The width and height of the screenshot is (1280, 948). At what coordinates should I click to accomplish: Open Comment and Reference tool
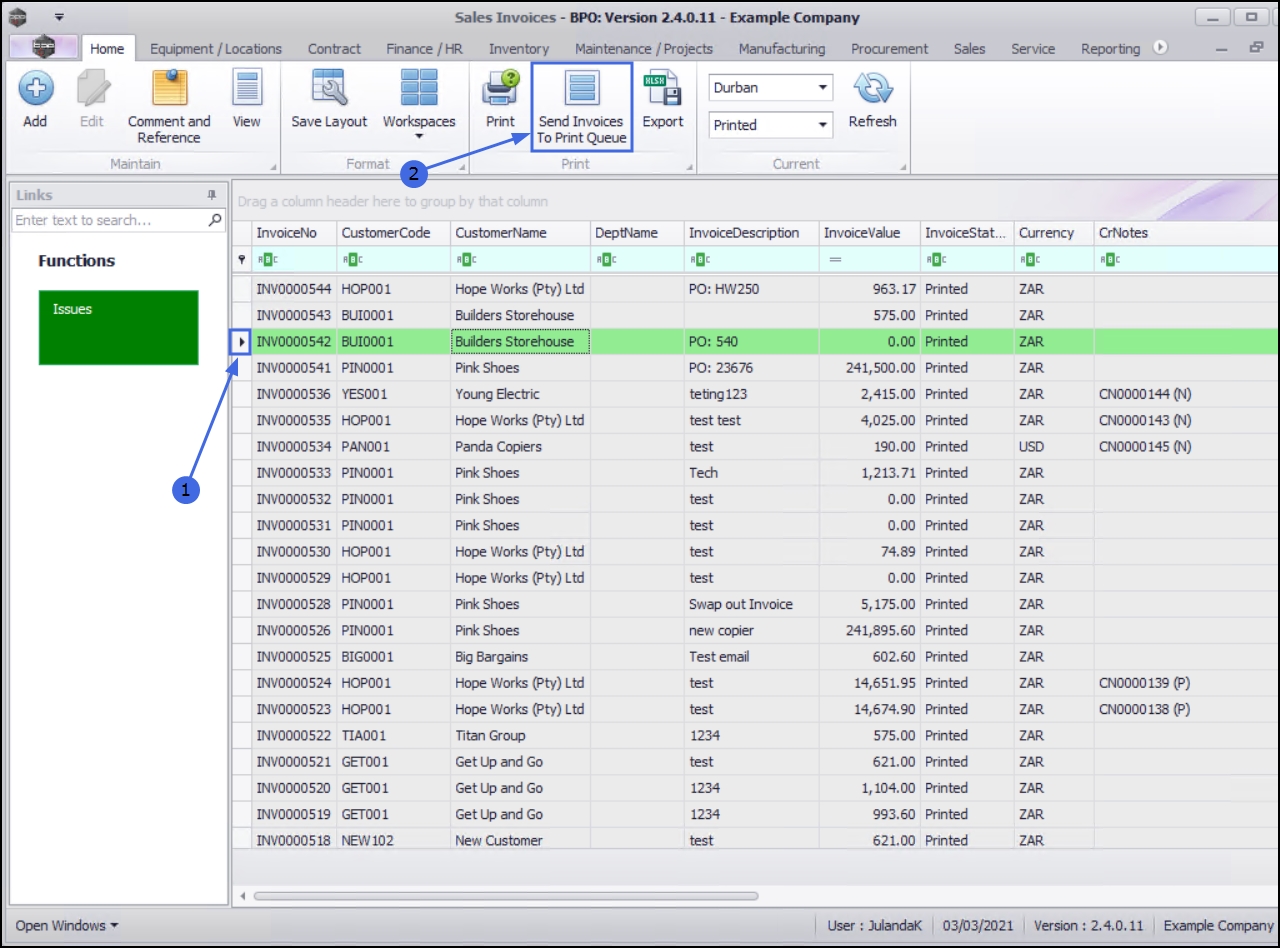click(x=169, y=106)
